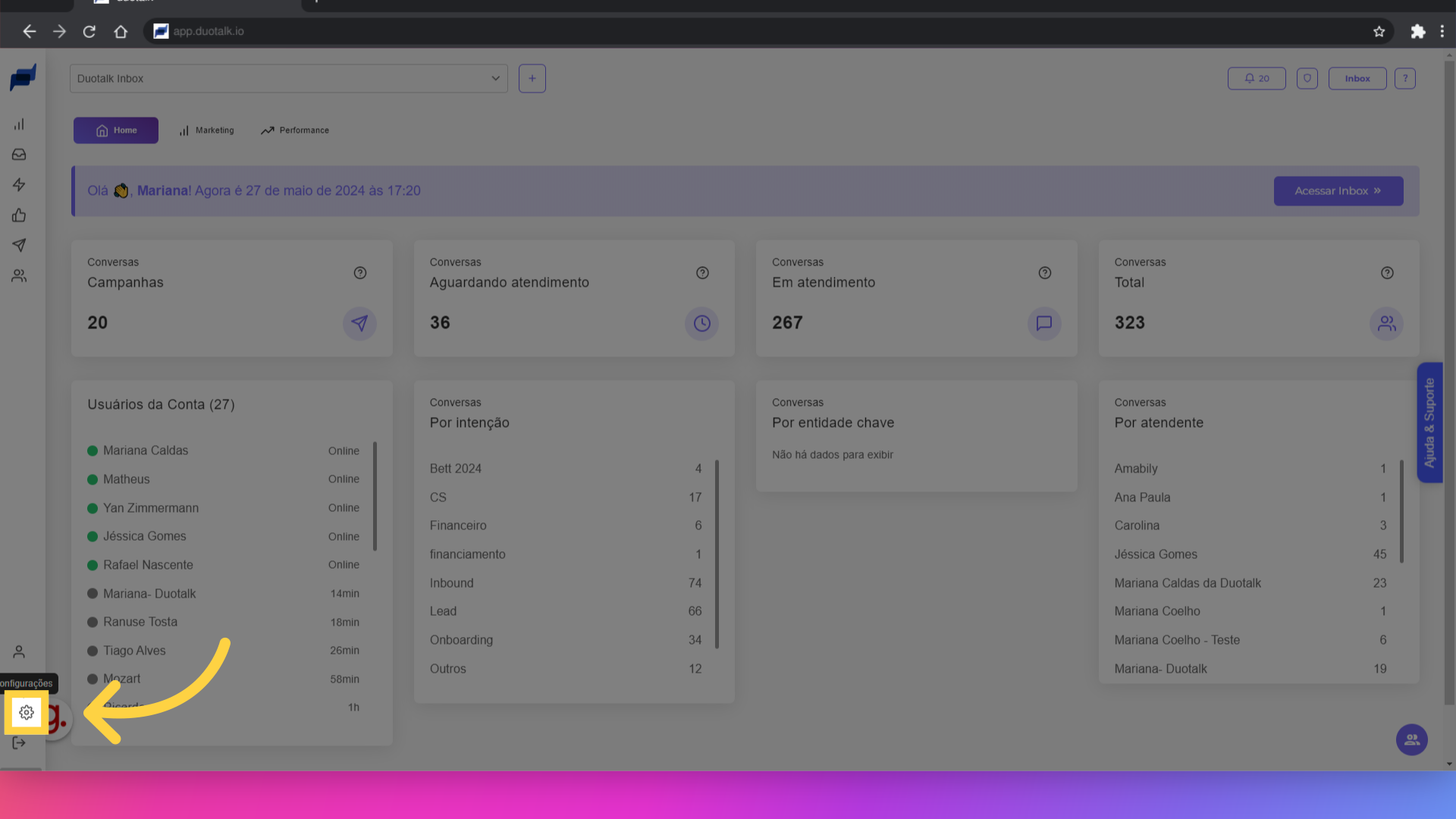Open the inbox tray icon in sidebar
The height and width of the screenshot is (819, 1456).
click(19, 155)
